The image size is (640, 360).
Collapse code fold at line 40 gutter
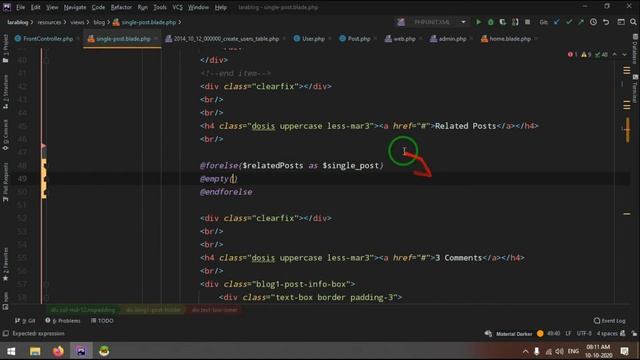tap(46, 60)
